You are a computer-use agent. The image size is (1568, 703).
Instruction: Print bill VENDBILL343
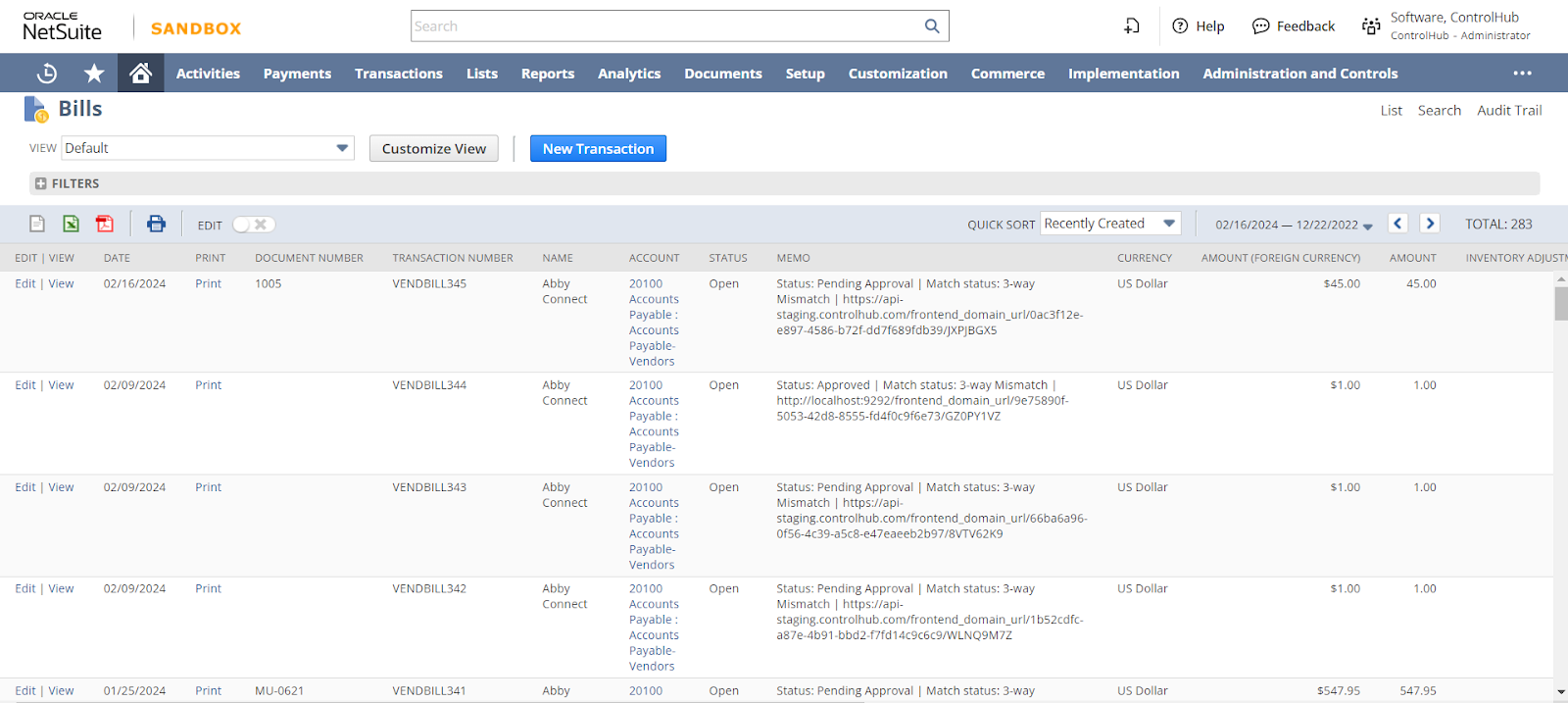[x=209, y=487]
